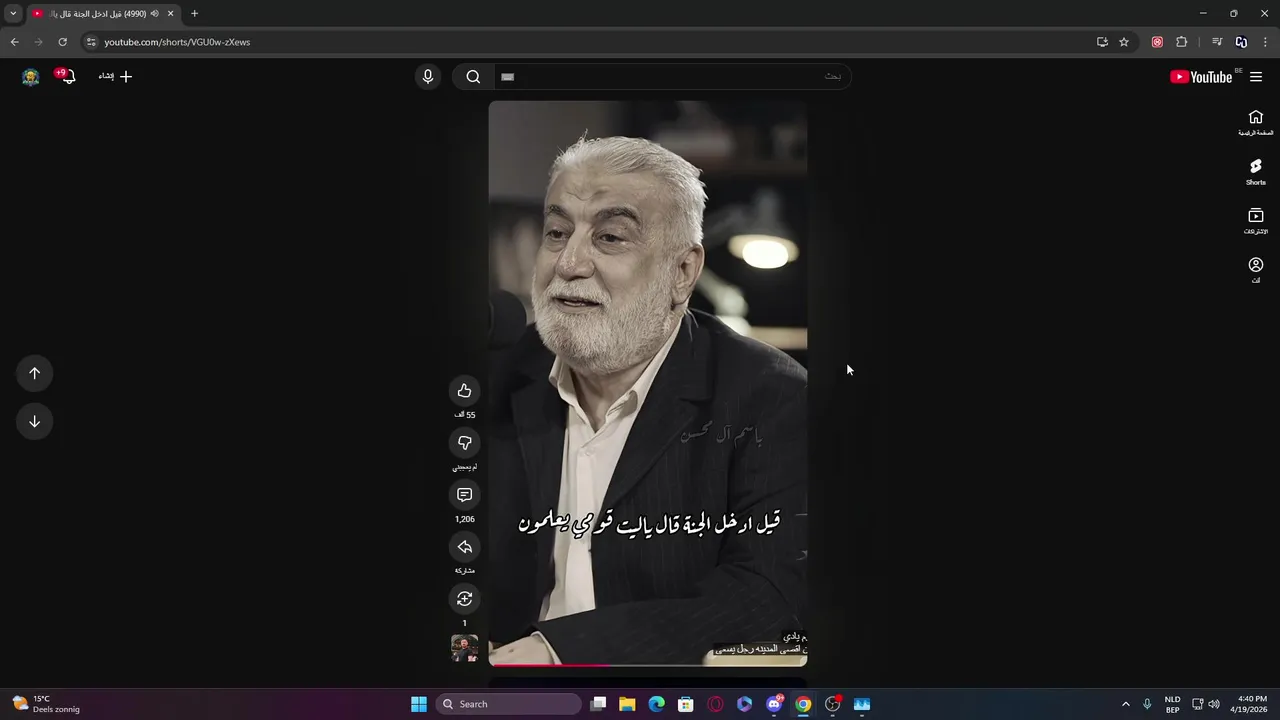Open media controls in Chrome toolbar
Viewport: 1280px width, 720px height.
coord(1217,42)
